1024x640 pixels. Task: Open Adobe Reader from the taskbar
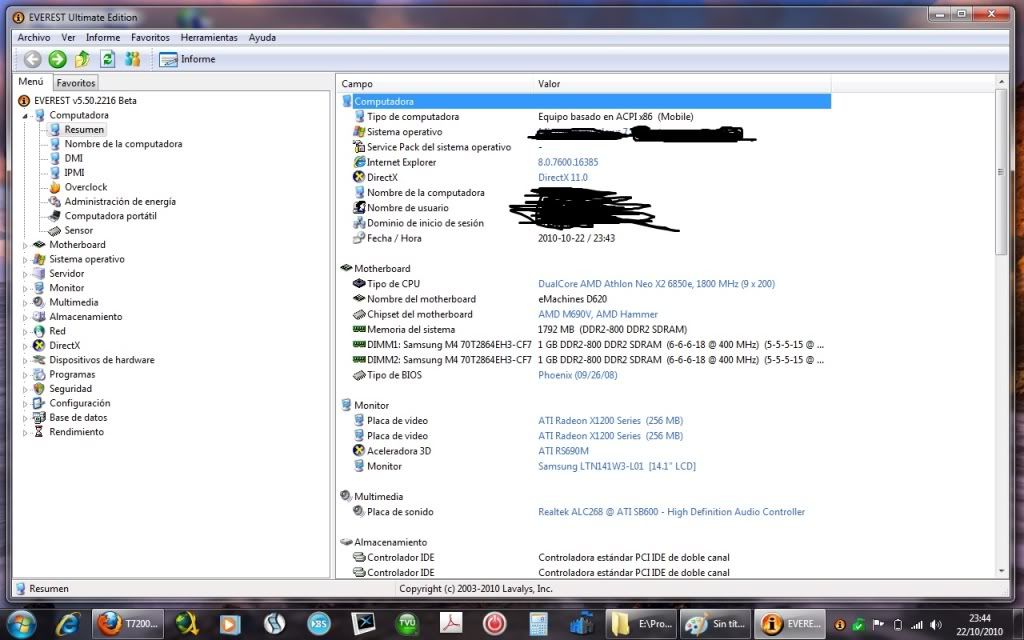(x=451, y=624)
